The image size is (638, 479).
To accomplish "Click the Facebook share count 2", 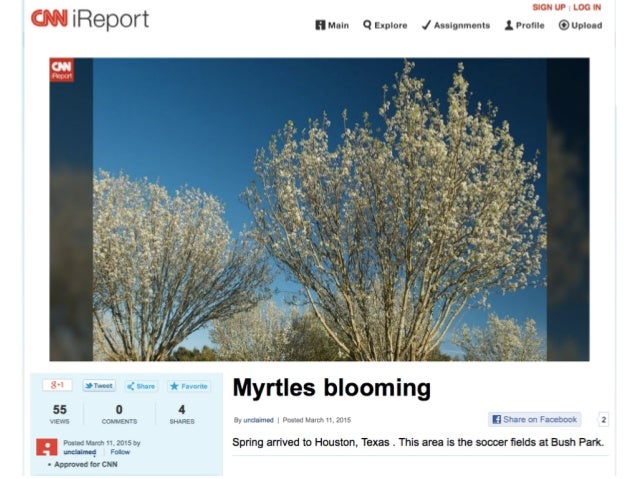I will [x=604, y=420].
